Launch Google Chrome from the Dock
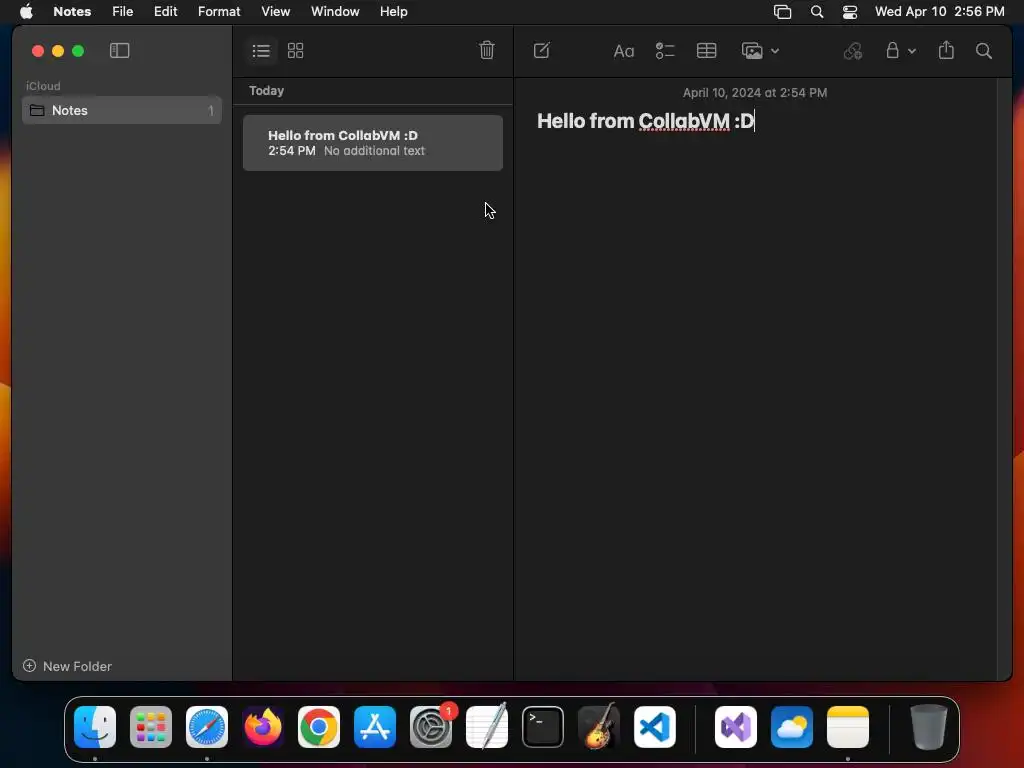1024x768 pixels. [319, 727]
